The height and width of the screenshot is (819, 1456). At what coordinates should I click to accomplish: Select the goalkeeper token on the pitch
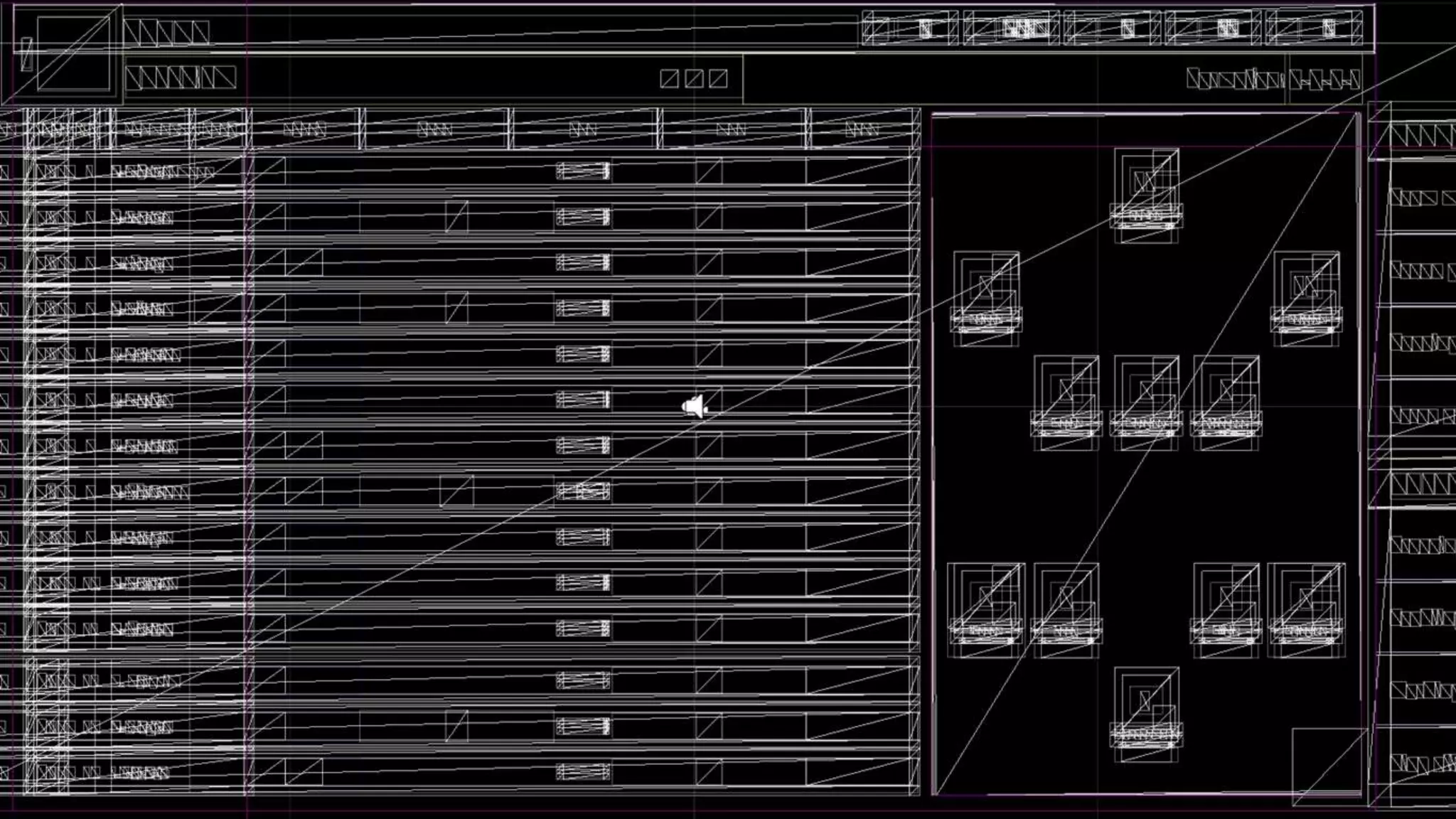coord(1146,705)
